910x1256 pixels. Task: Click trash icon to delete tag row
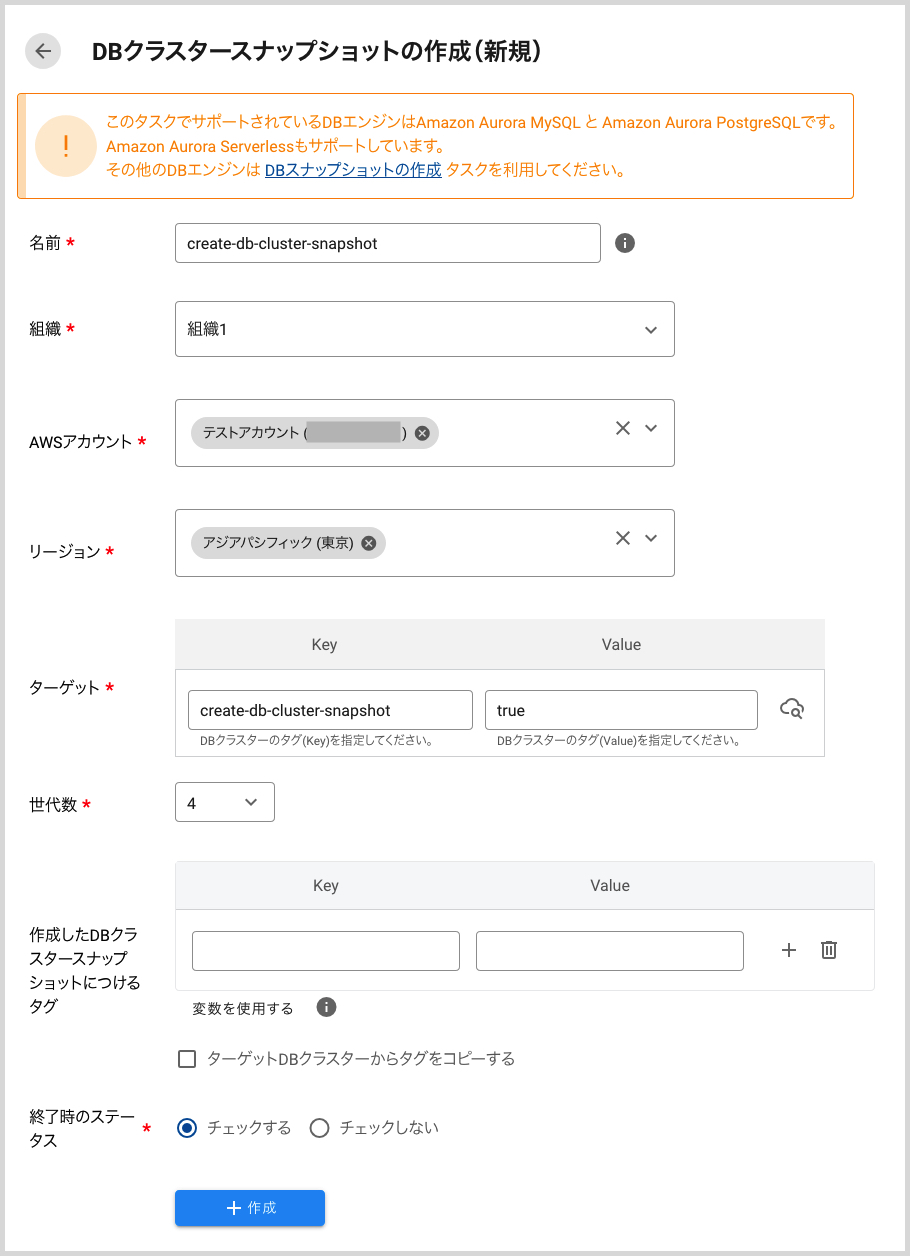click(x=828, y=950)
